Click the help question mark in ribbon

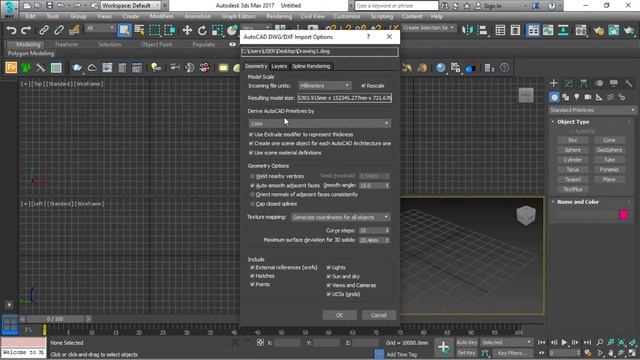(x=504, y=68)
